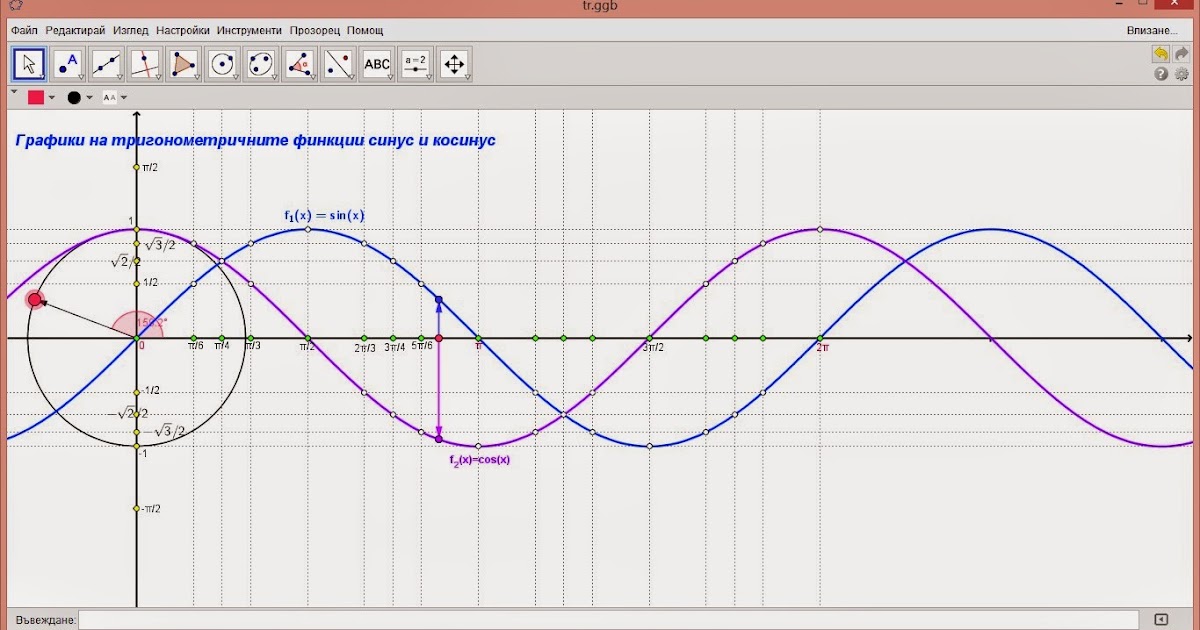The width and height of the screenshot is (1200, 630).
Task: Choose the Ellipse conic tool
Action: click(x=261, y=64)
